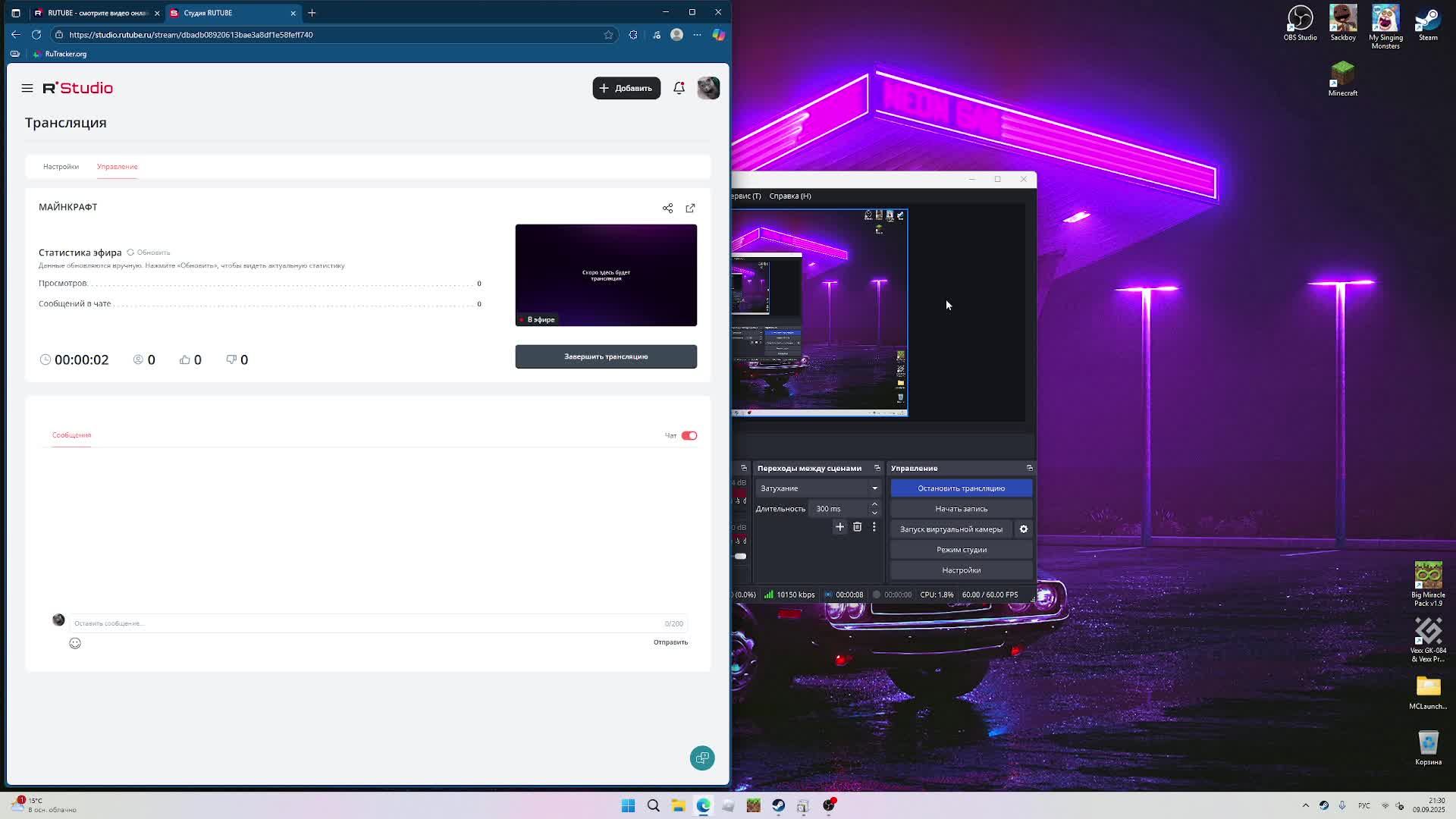Click the chat message input field
Viewport: 1456px width, 819px height.
click(364, 623)
